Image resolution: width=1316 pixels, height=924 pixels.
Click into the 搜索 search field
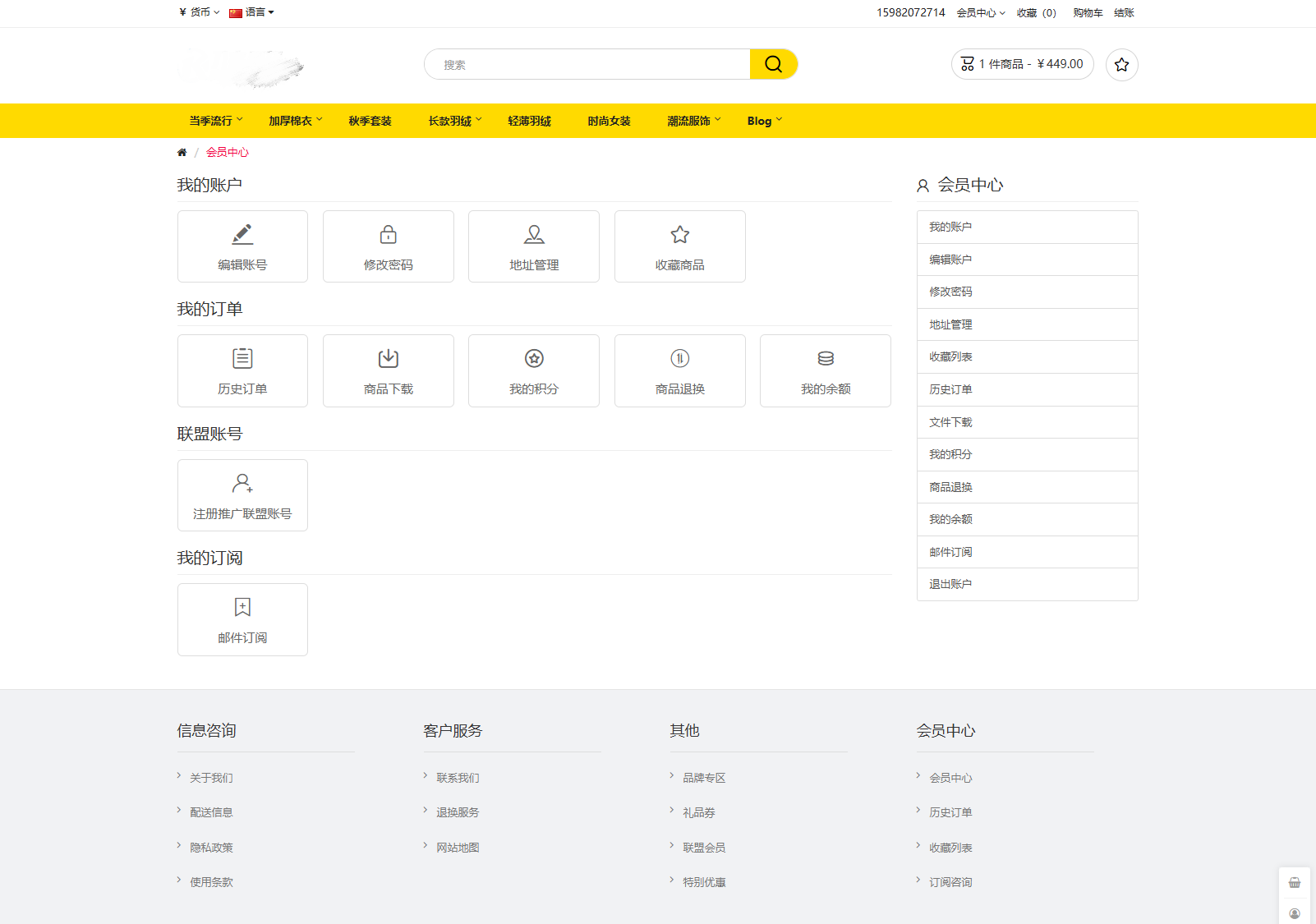587,65
